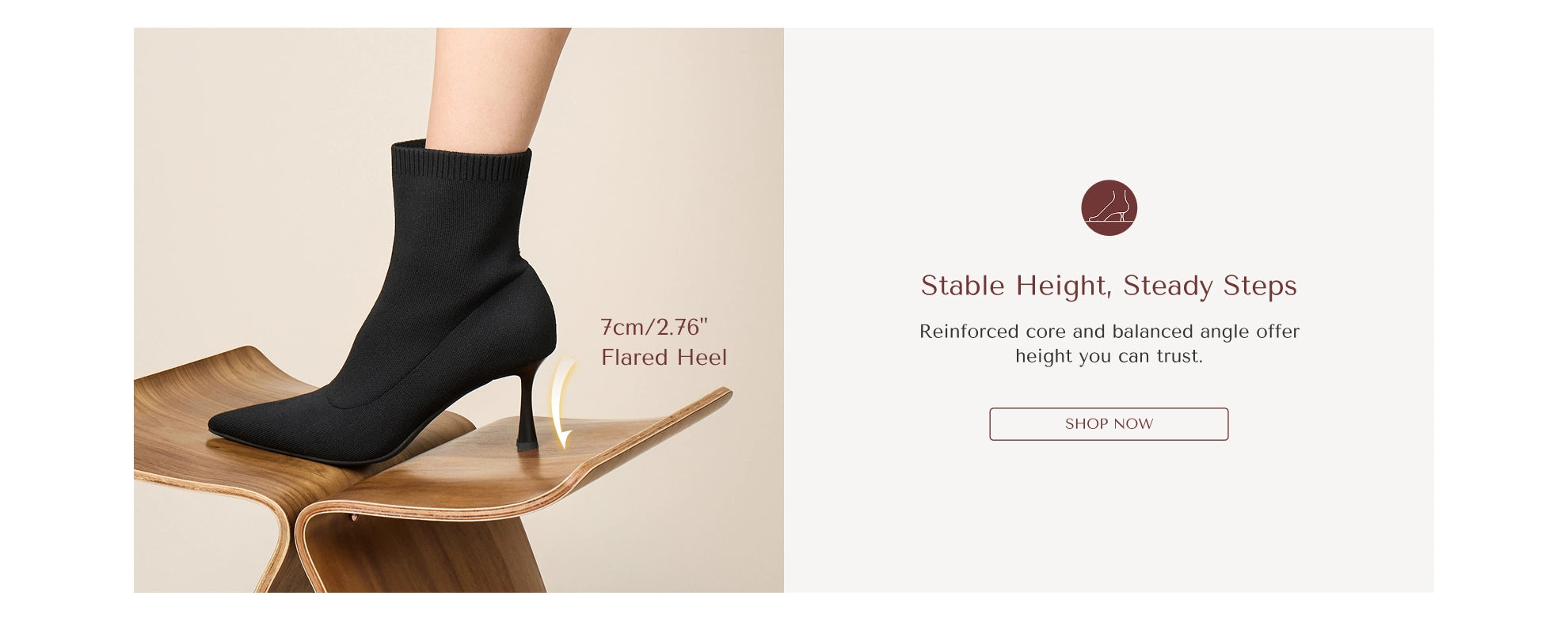Click the 'Reinforced core and balanced angle' description
The height and width of the screenshot is (622, 1568).
tap(1109, 332)
